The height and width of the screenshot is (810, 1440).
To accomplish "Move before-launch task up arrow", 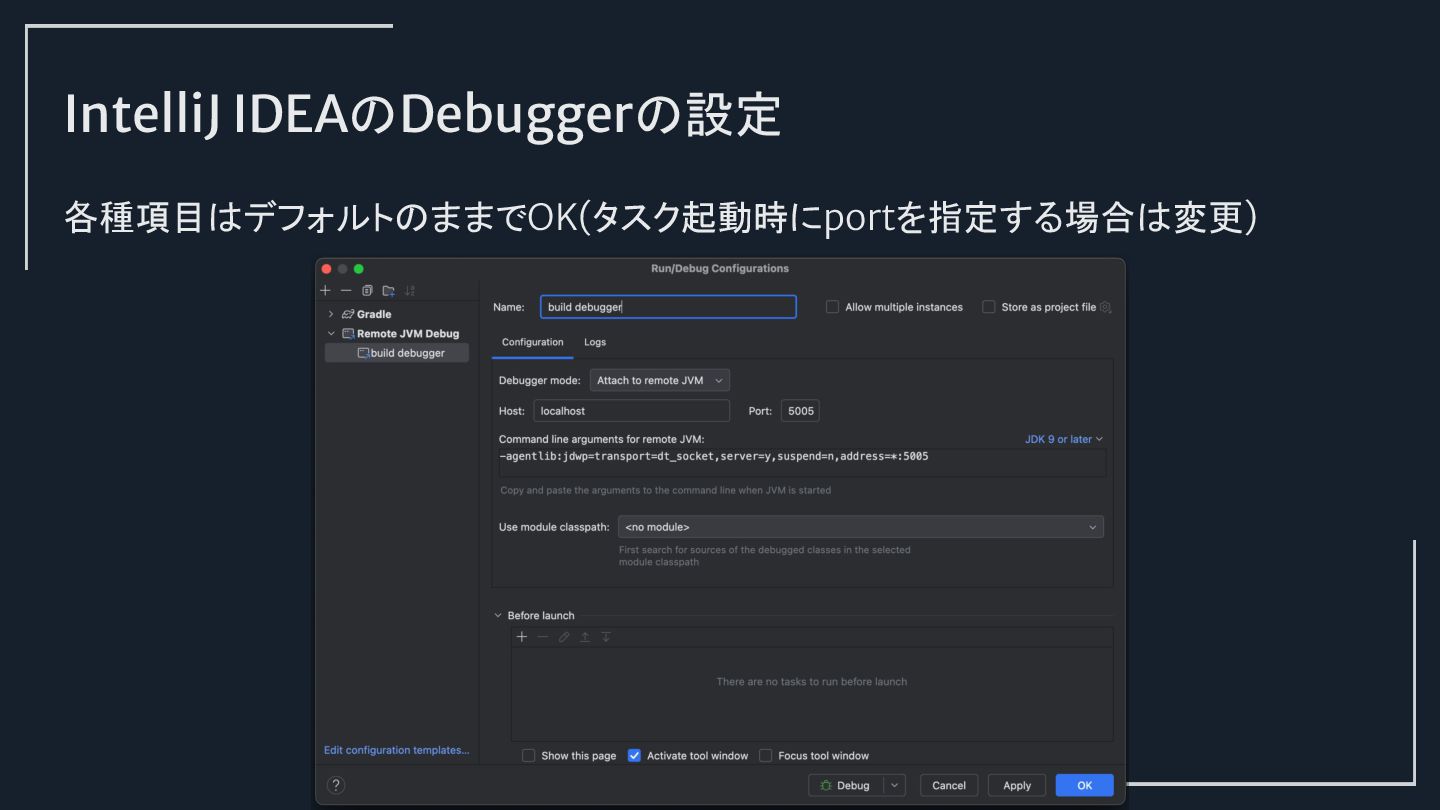I will (585, 637).
